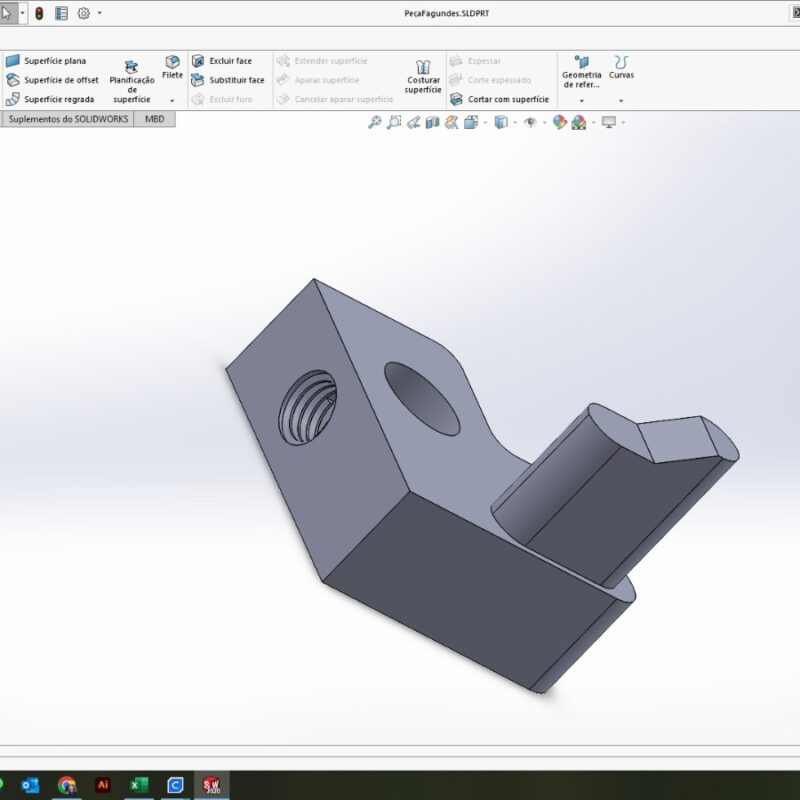This screenshot has height=800, width=800.
Task: Expand the View Orientation dropdown arrow
Action: 485,122
